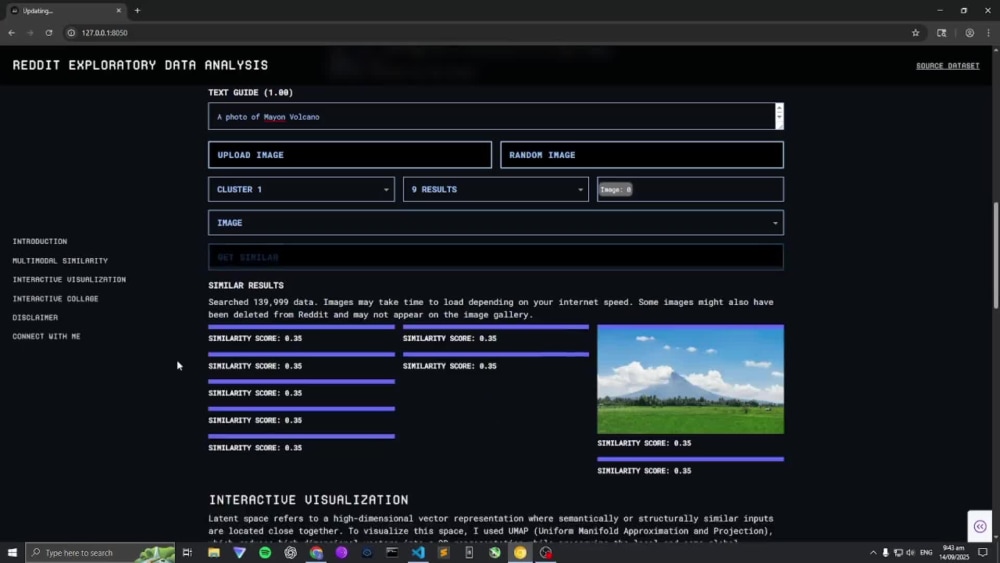Open a new browser tab
The image size is (1000, 563).
click(x=137, y=11)
